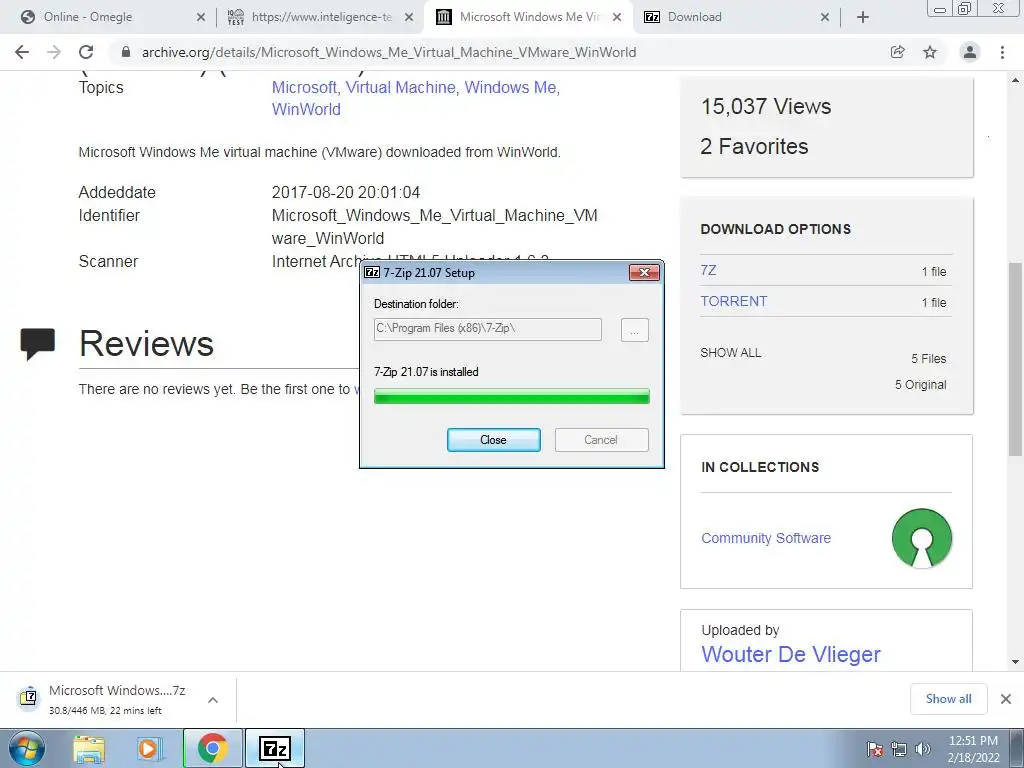Screen dimensions: 1024x768
Task: Open uploader Wouter De Vlieger profile
Action: (791, 654)
